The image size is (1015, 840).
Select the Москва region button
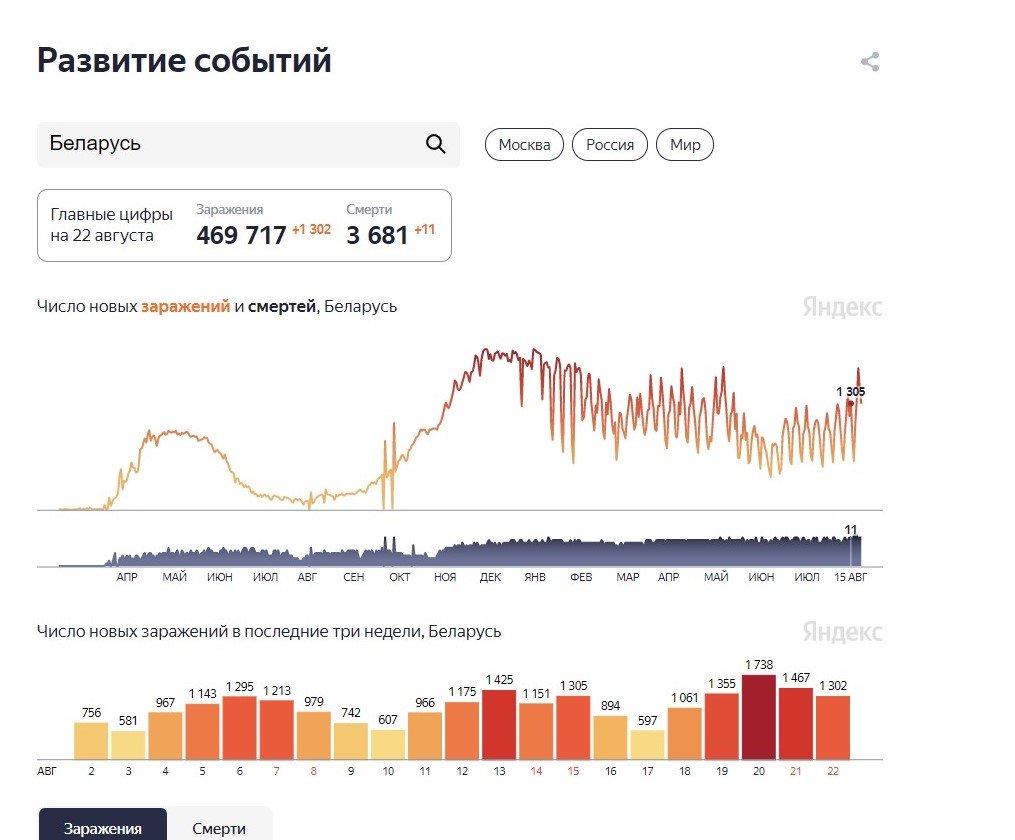point(524,145)
